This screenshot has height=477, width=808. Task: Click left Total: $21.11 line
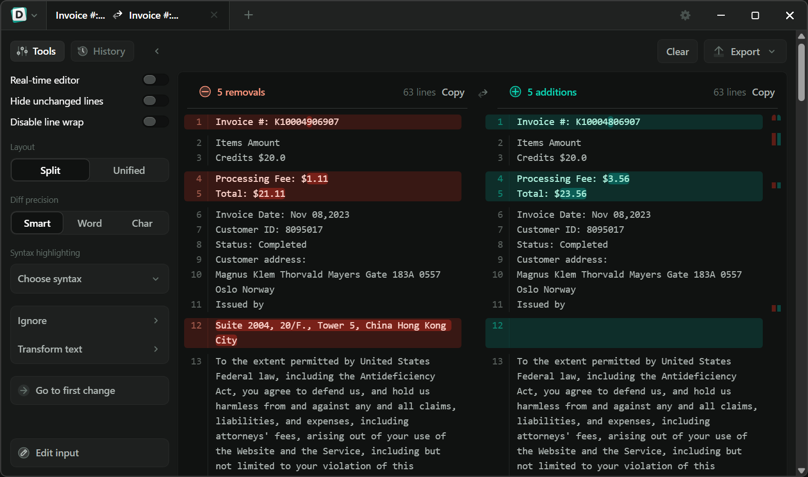tap(323, 194)
